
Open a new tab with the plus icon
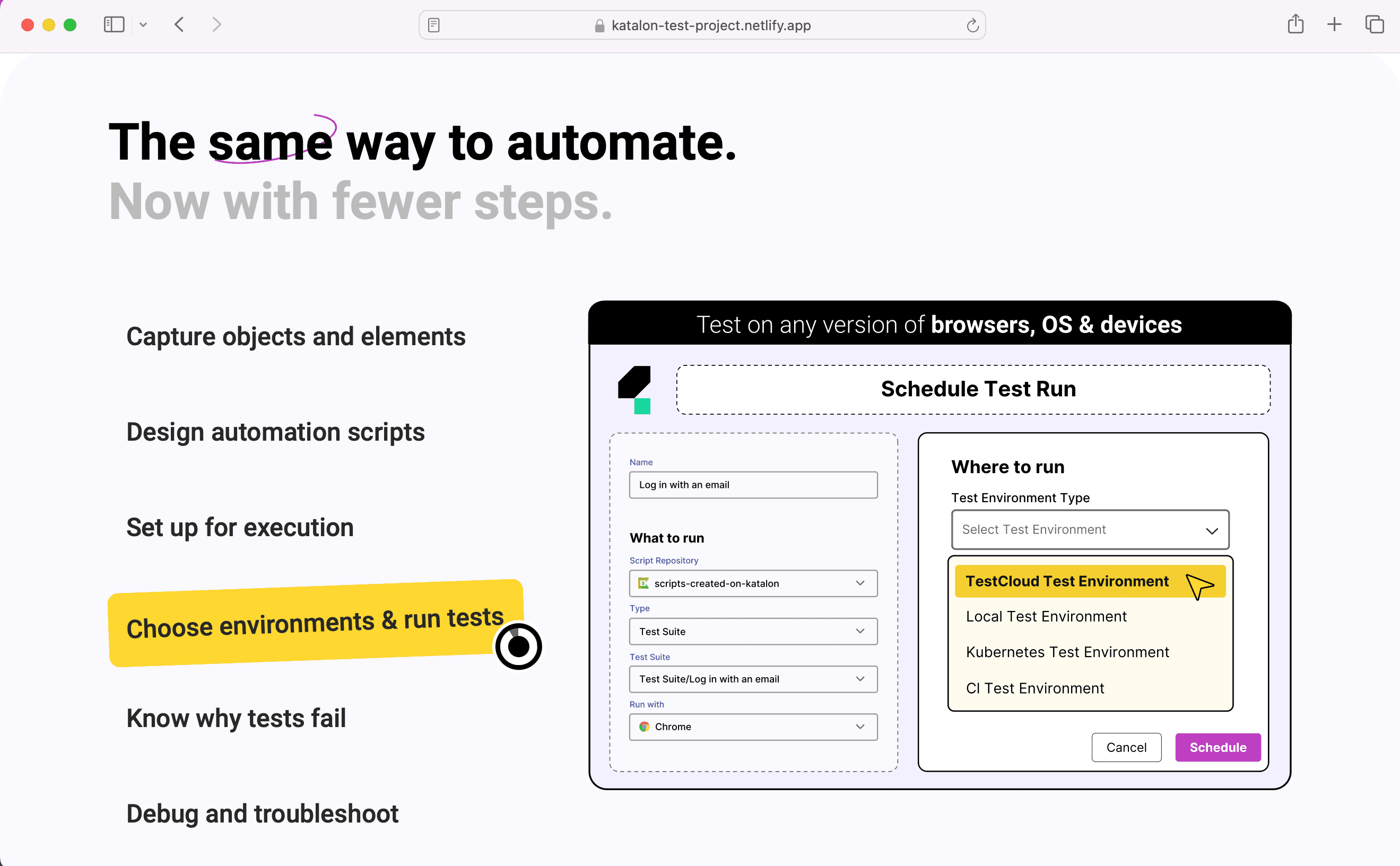(1334, 24)
